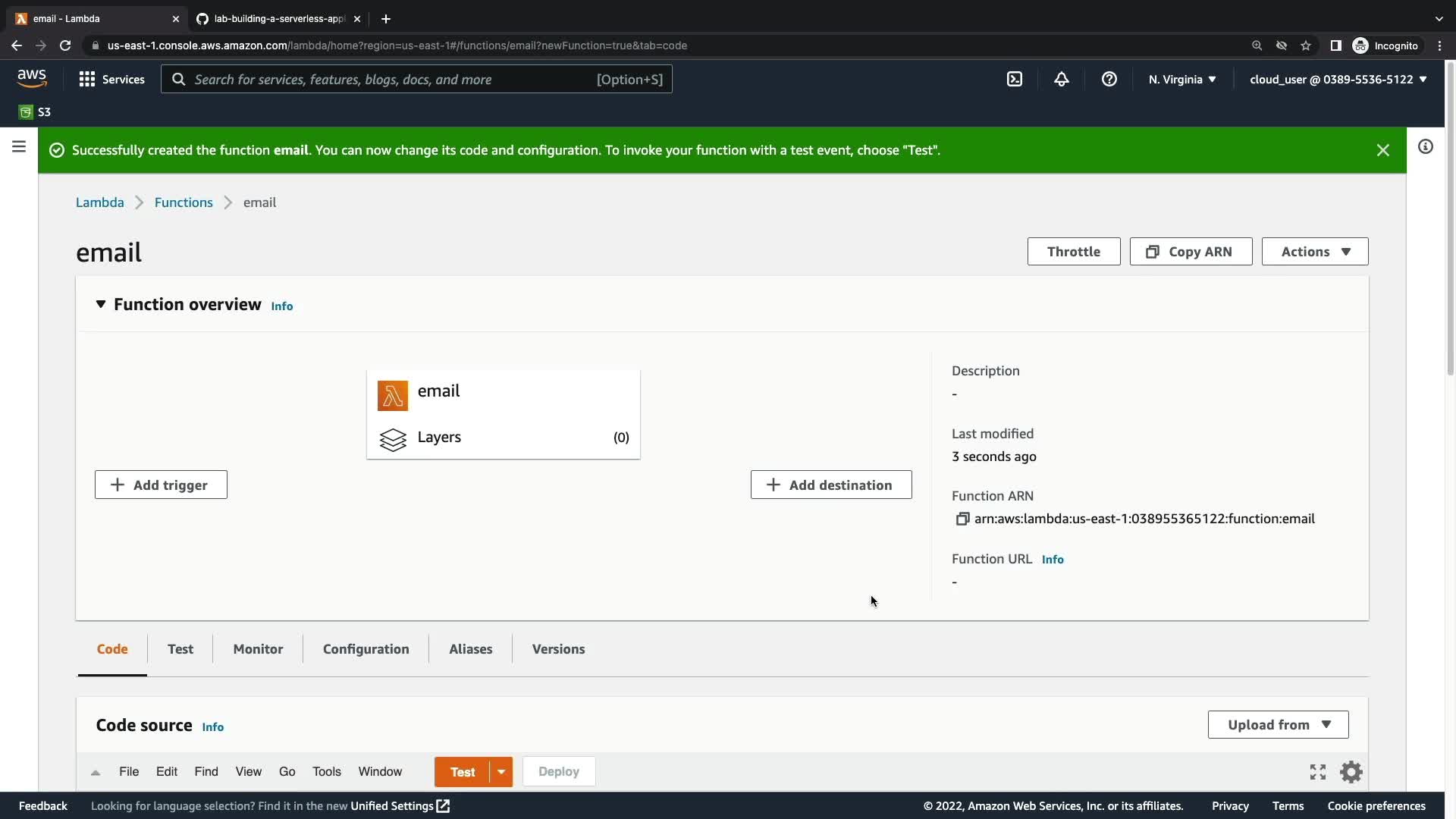This screenshot has height=819, width=1456.
Task: Open the Tools menu in code editor
Action: (326, 772)
